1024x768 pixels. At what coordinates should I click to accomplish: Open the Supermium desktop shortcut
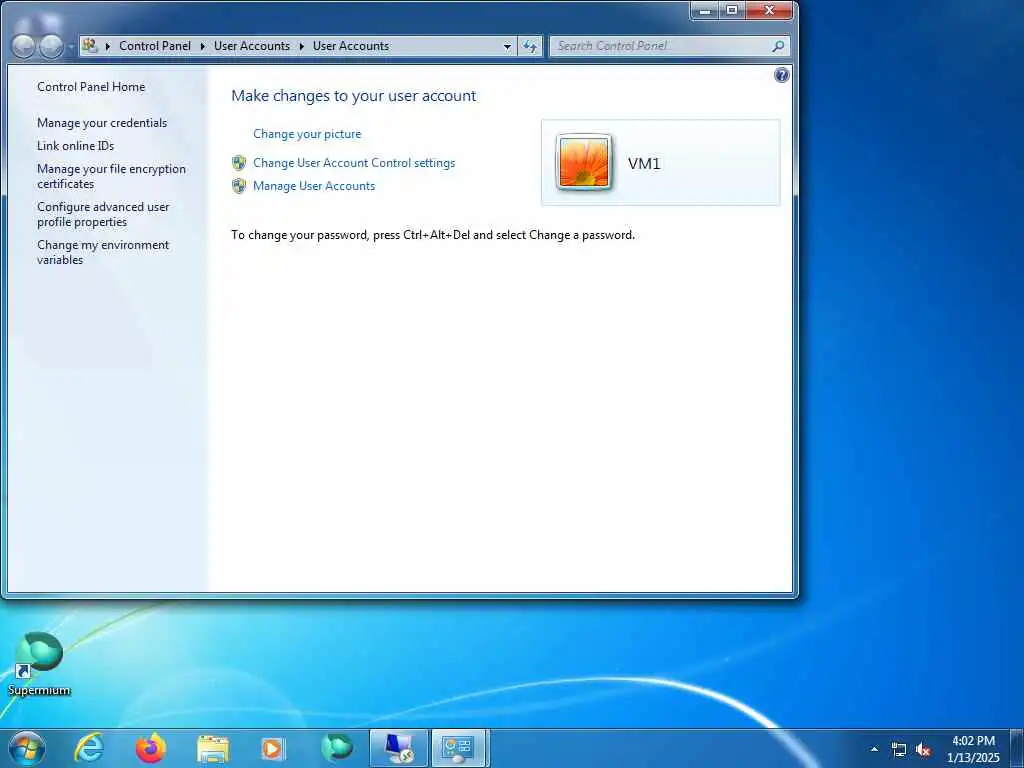point(39,664)
